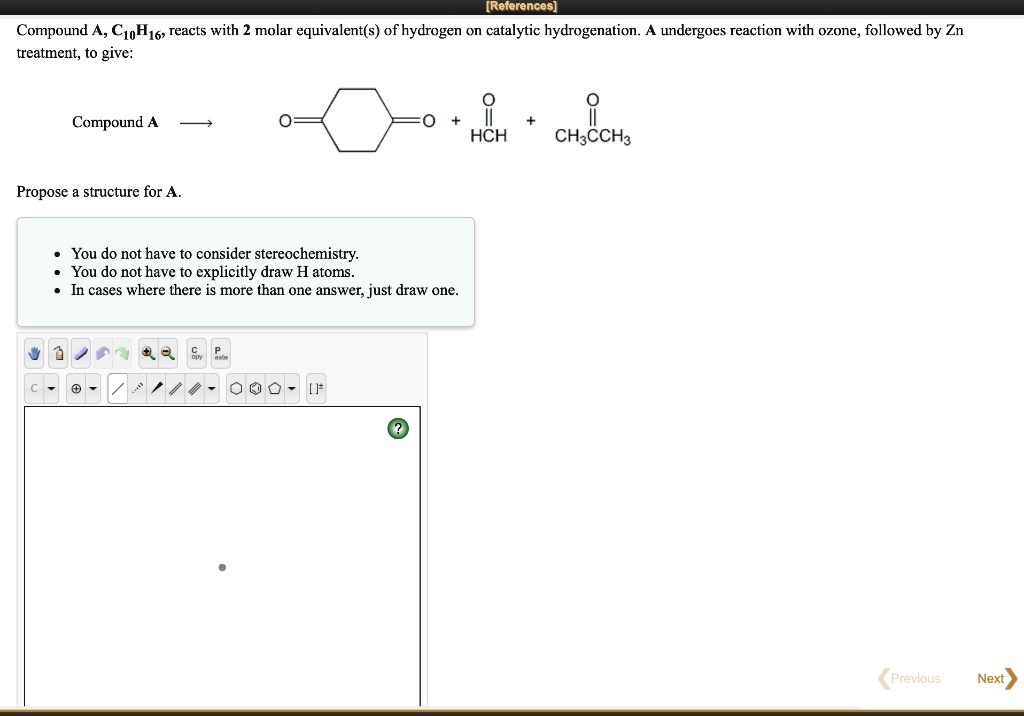Select the bracket charge tool
Image resolution: width=1024 pixels, height=716 pixels.
tap(316, 388)
